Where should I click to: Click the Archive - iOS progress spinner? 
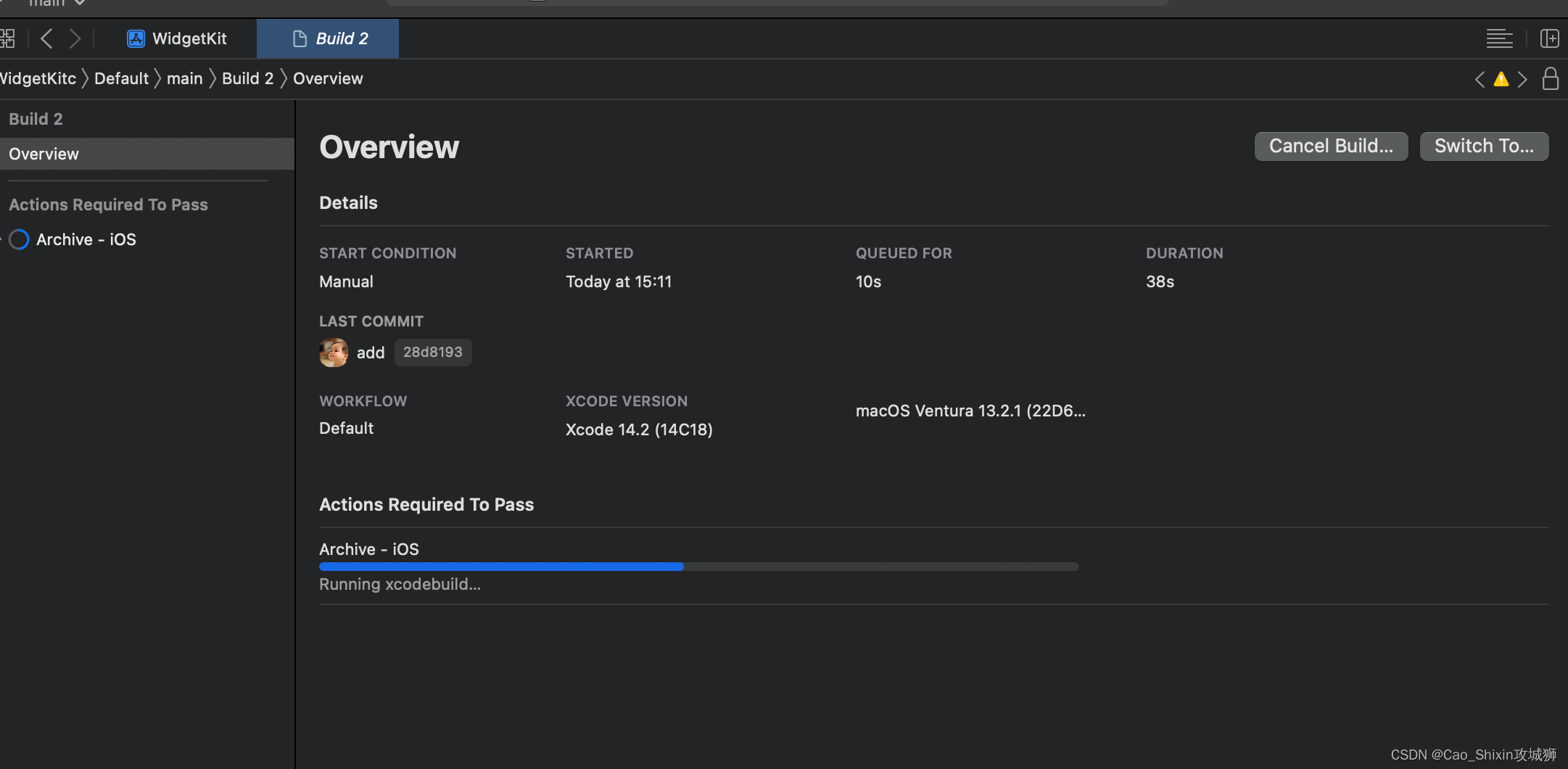click(19, 239)
